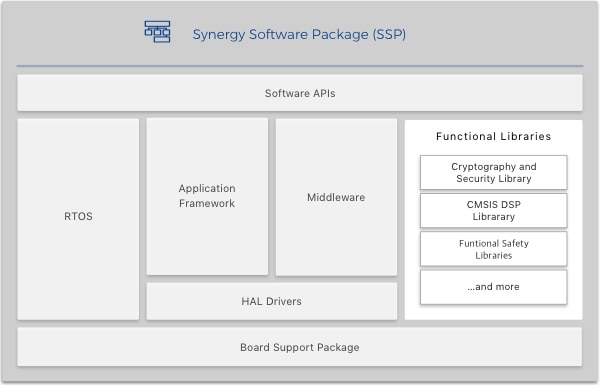Click the Synergy Software Package block icon

tap(157, 32)
